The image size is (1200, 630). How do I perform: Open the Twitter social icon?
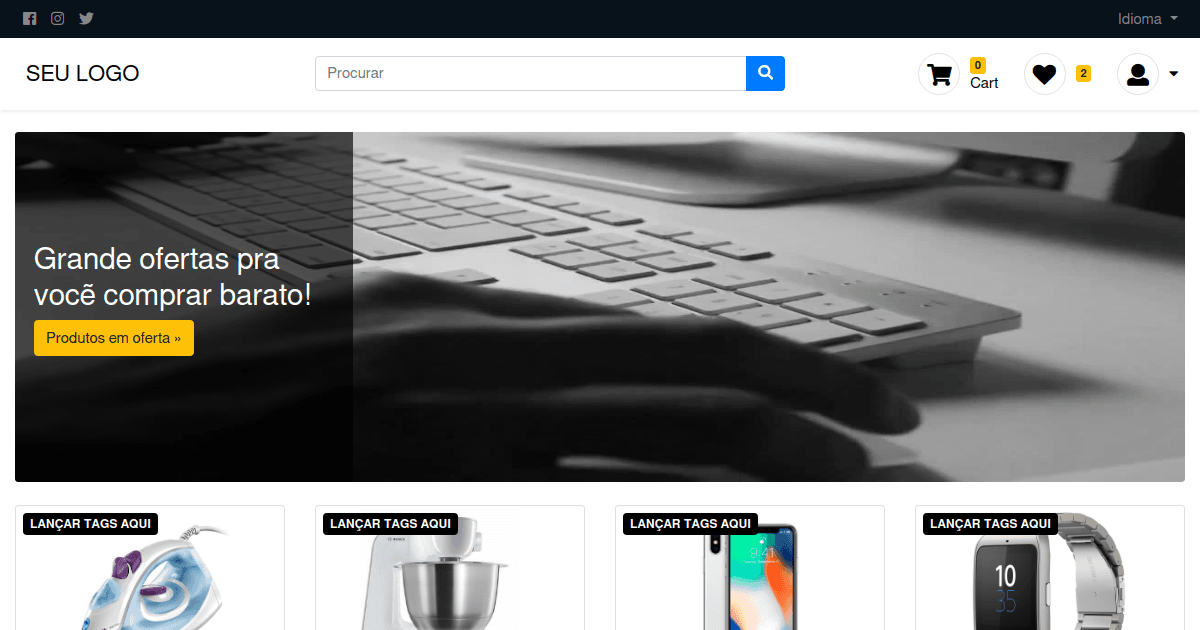pos(87,18)
